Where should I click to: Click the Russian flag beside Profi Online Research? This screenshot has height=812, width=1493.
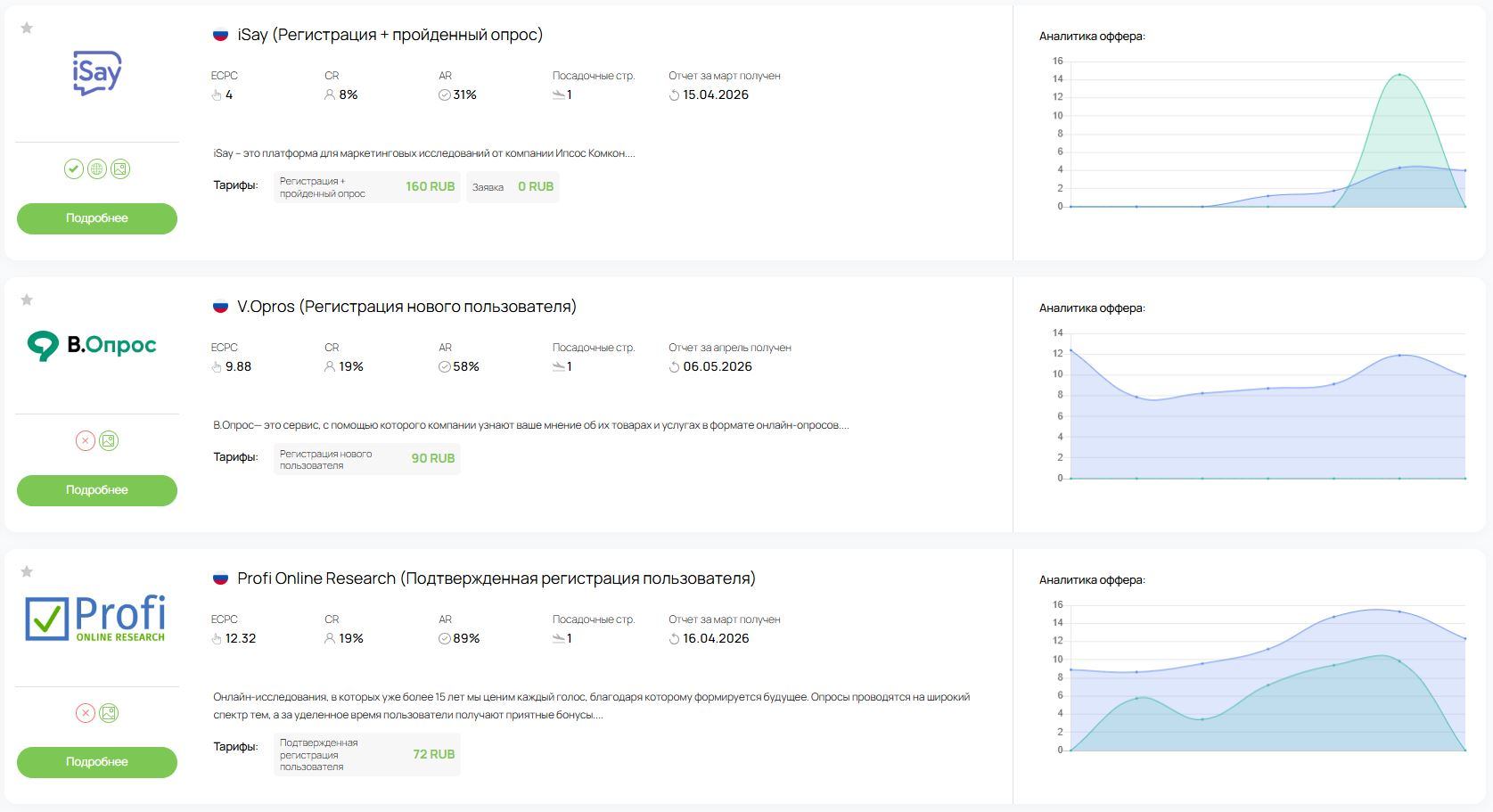pos(220,578)
